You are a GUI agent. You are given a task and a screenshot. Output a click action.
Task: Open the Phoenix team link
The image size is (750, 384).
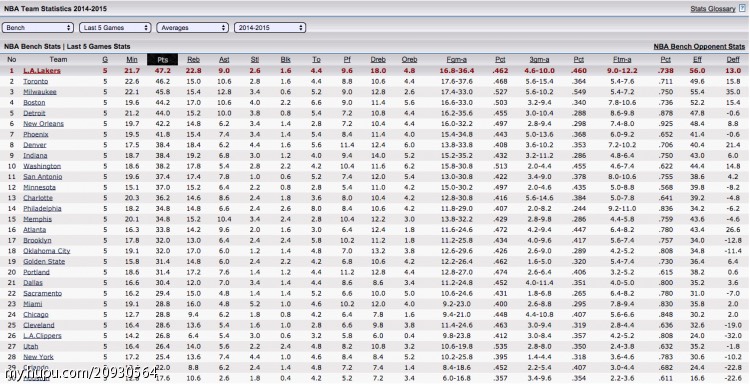coord(36,134)
